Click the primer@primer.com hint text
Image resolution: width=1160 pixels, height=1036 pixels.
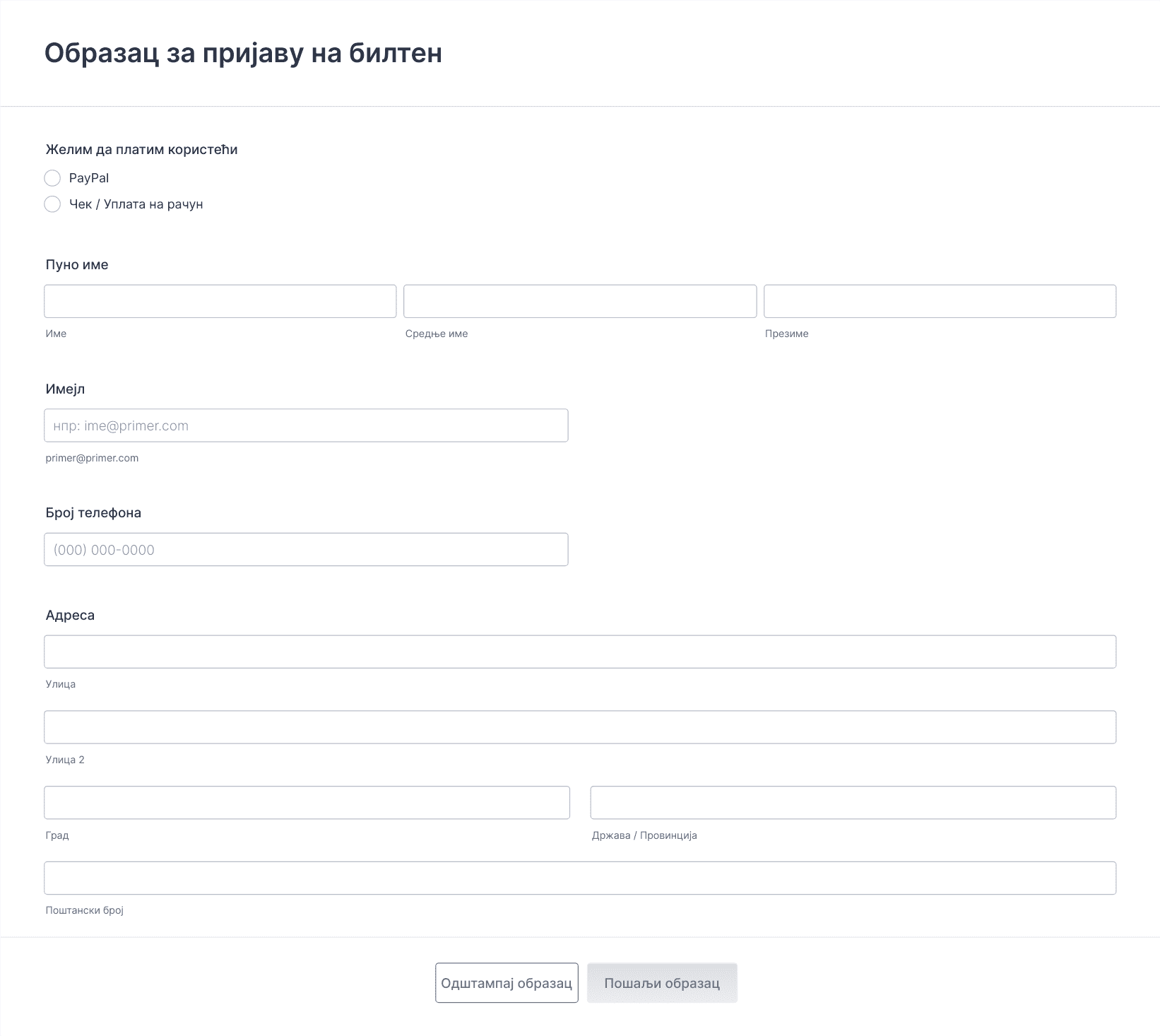tap(92, 458)
